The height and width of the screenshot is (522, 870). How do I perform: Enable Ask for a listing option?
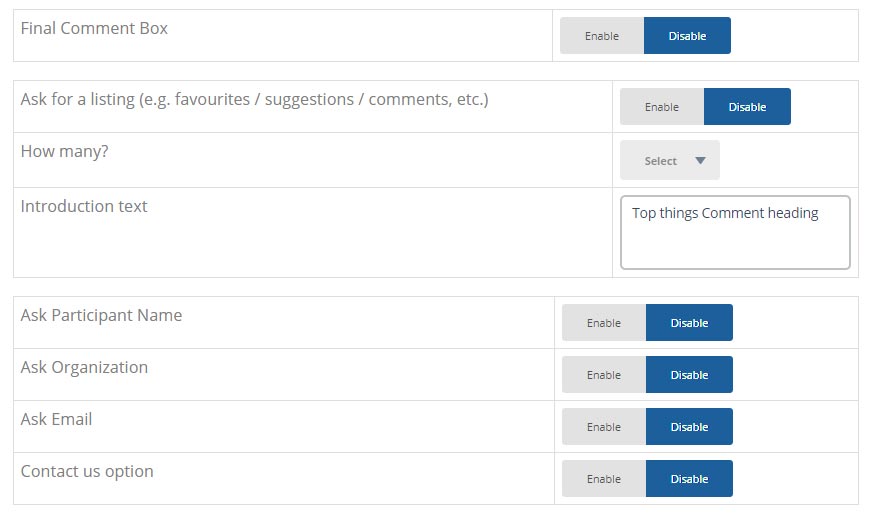(662, 107)
